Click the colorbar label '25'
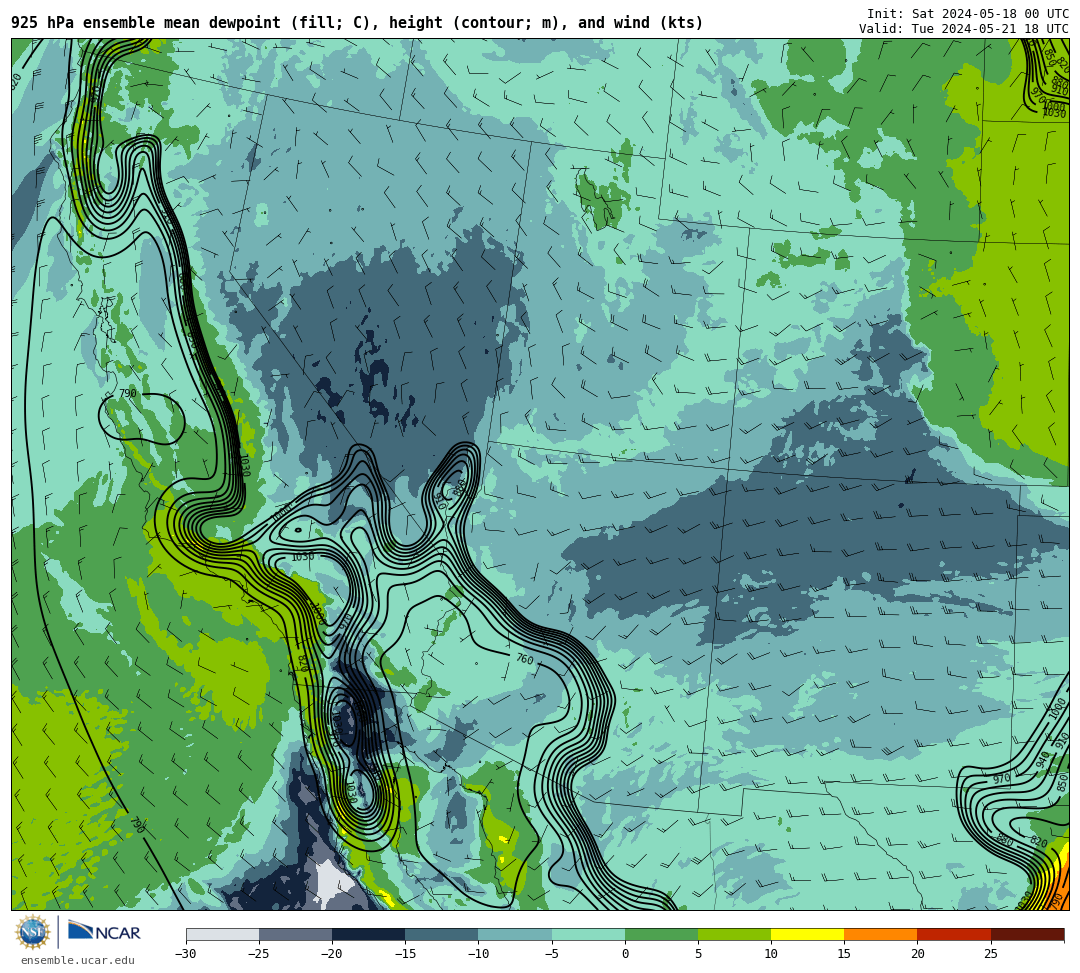Image resolution: width=1080 pixels, height=973 pixels. 990,954
